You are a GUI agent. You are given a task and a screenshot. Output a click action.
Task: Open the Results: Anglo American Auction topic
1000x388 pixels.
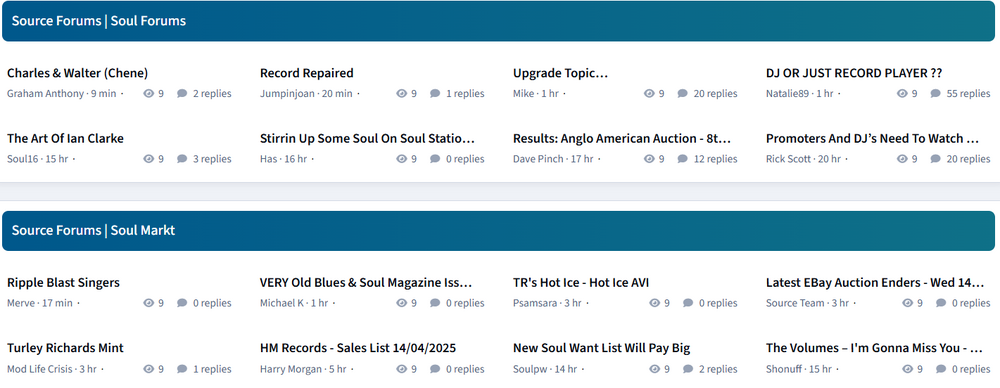(x=622, y=138)
